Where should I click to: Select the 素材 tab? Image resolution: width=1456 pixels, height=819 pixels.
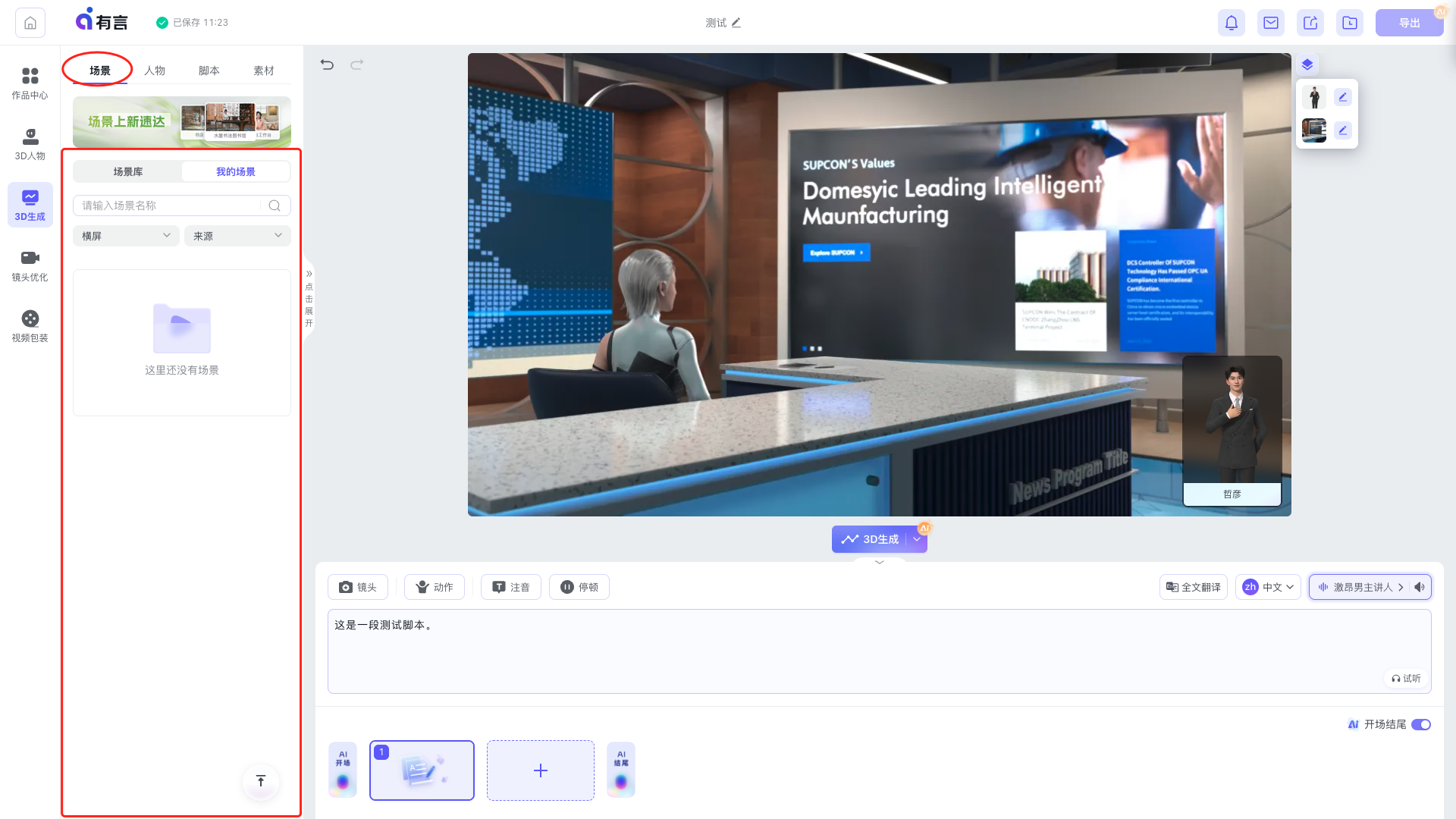click(x=264, y=71)
